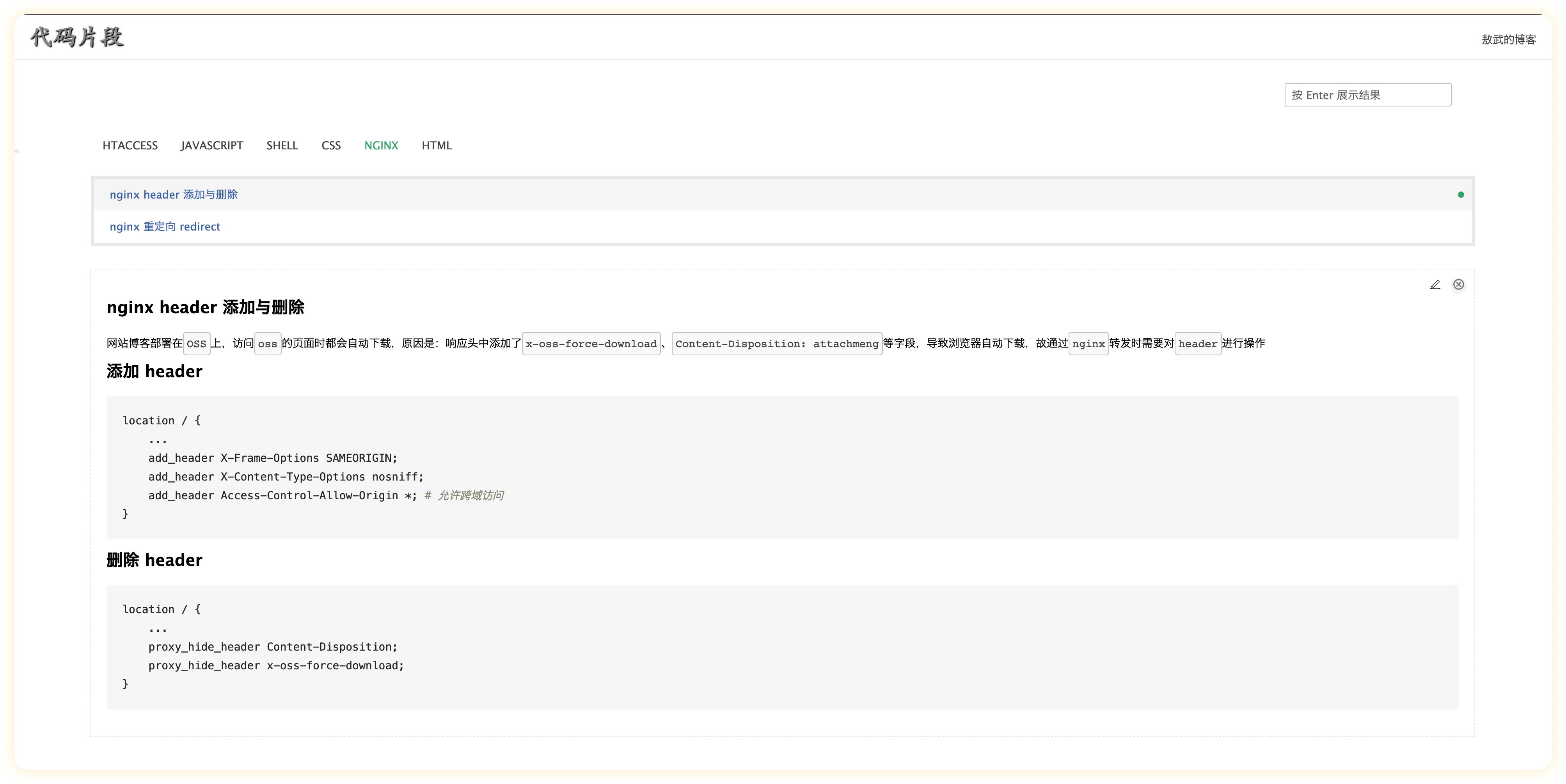This screenshot has width=1566, height=784.
Task: Open the CSS category tab
Action: pos(331,145)
